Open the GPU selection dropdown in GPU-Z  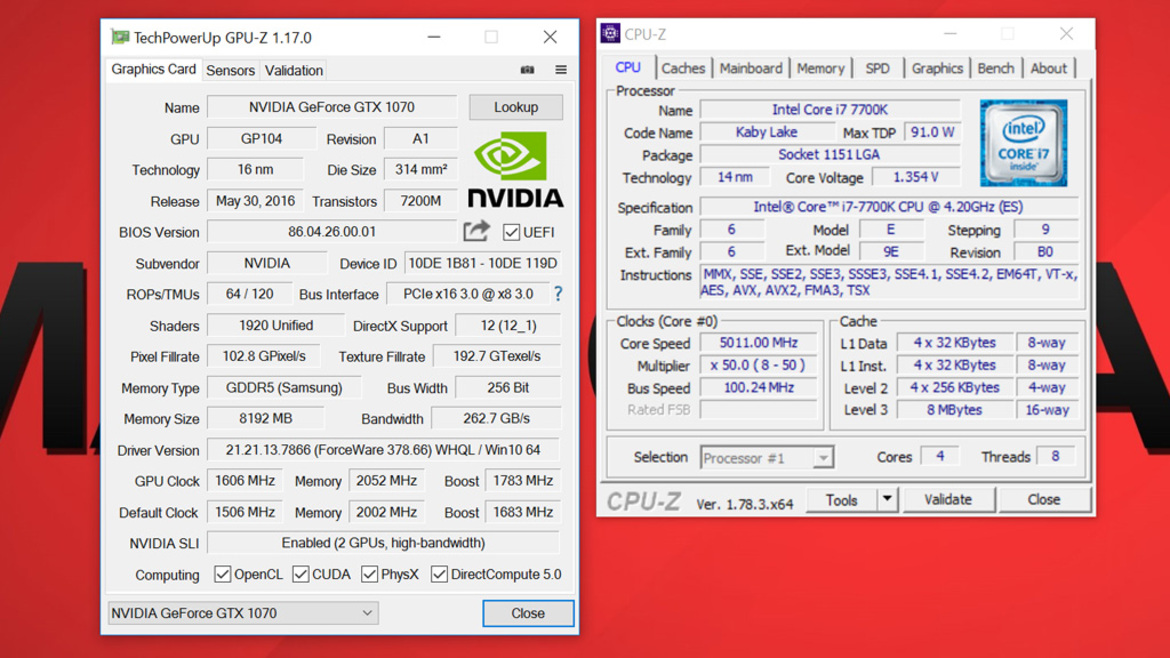[x=243, y=612]
